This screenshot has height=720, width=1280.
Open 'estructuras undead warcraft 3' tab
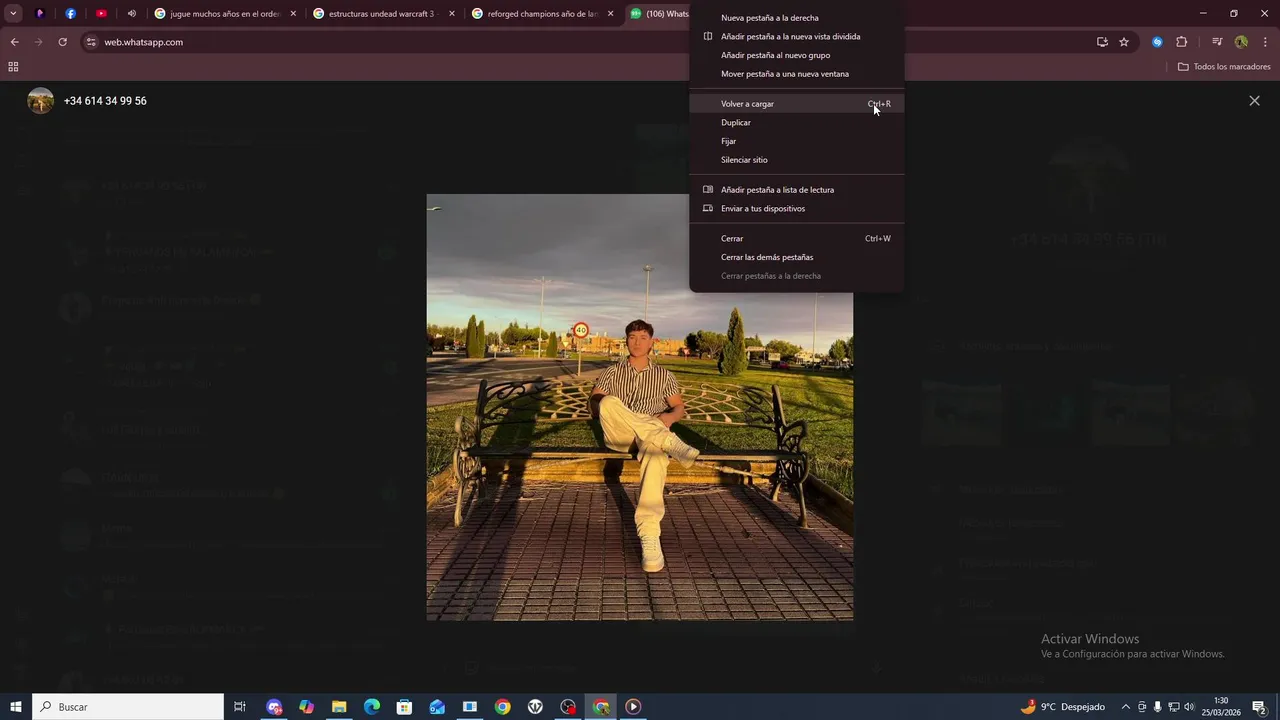click(383, 14)
